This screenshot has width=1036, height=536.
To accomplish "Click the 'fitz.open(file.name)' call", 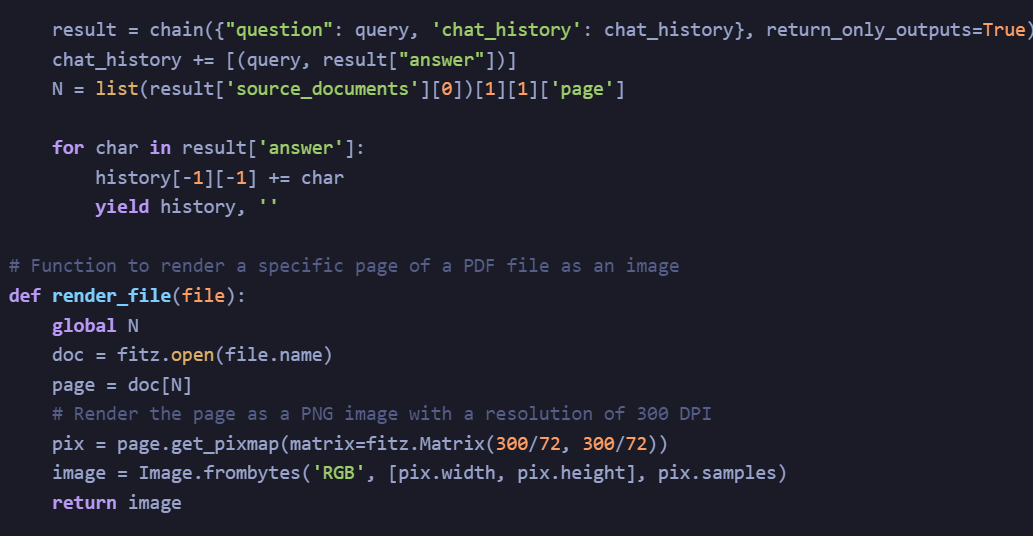I will coord(225,355).
